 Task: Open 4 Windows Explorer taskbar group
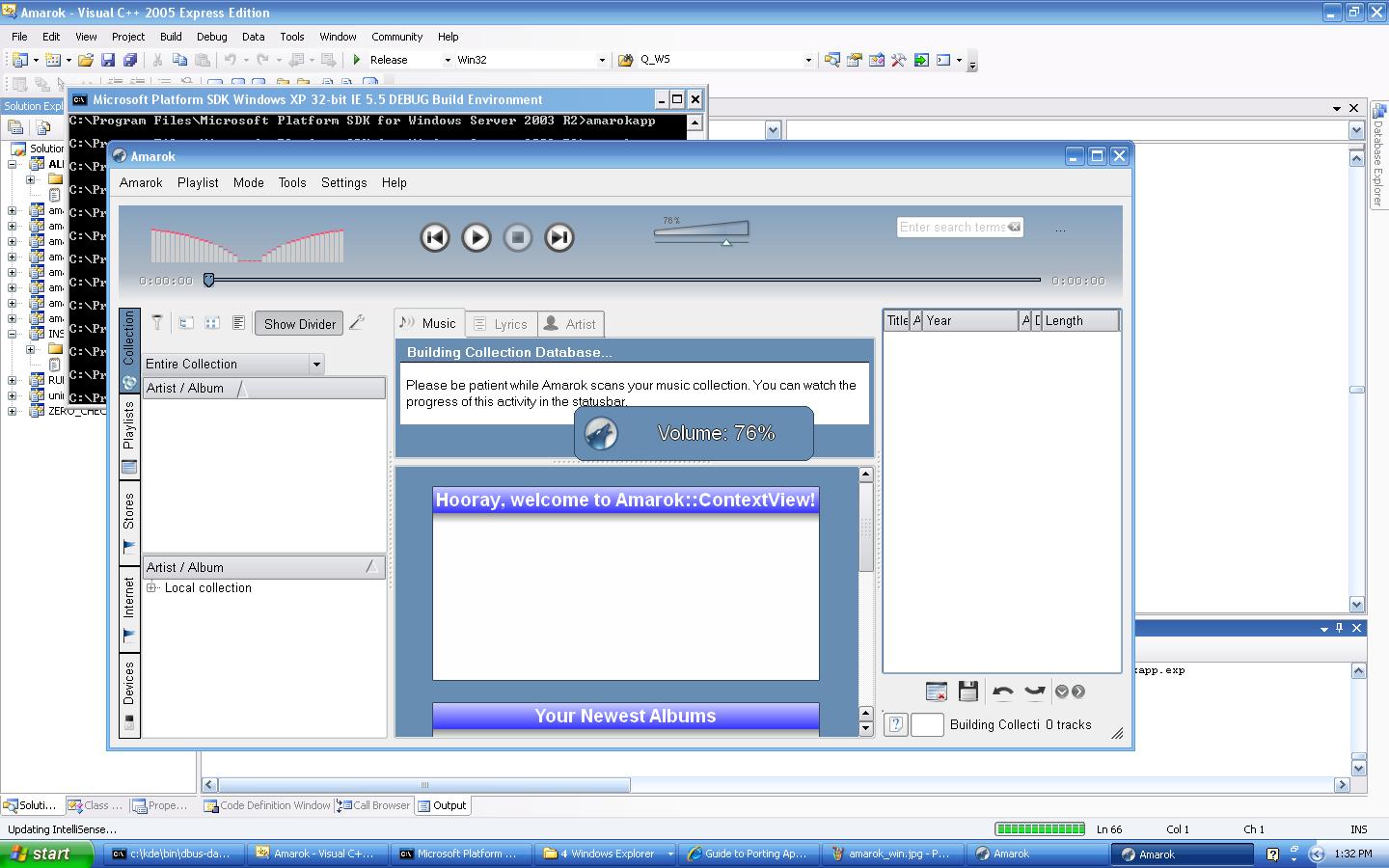pyautogui.click(x=607, y=854)
